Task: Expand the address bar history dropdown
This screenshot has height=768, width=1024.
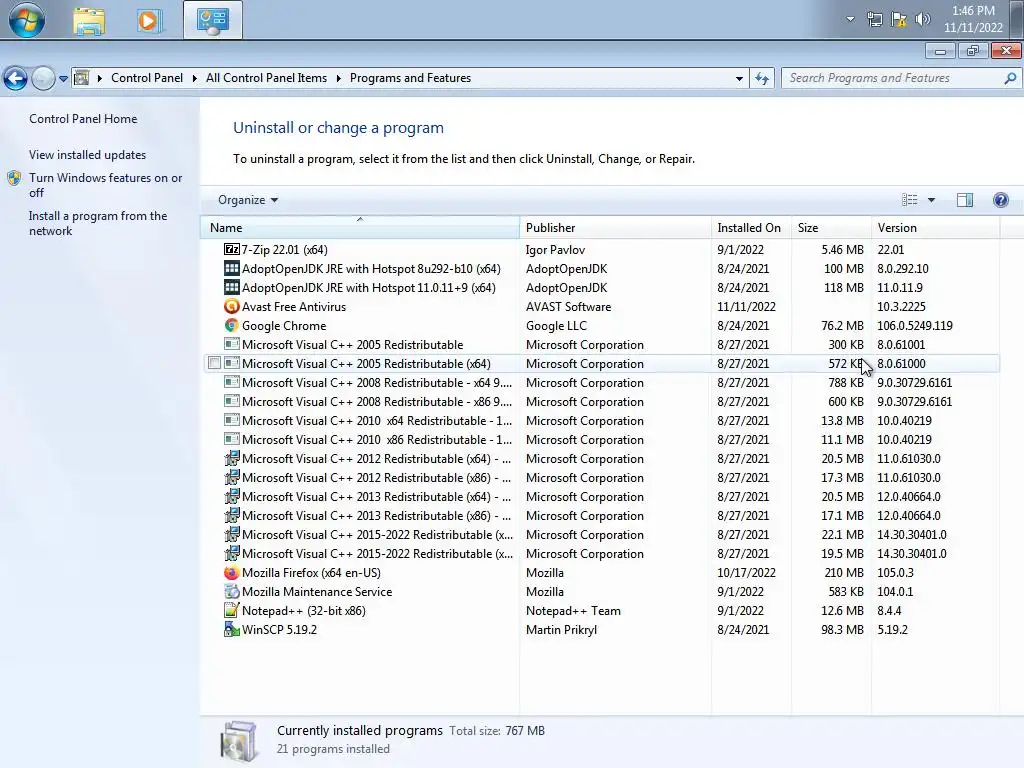Action: 739,78
